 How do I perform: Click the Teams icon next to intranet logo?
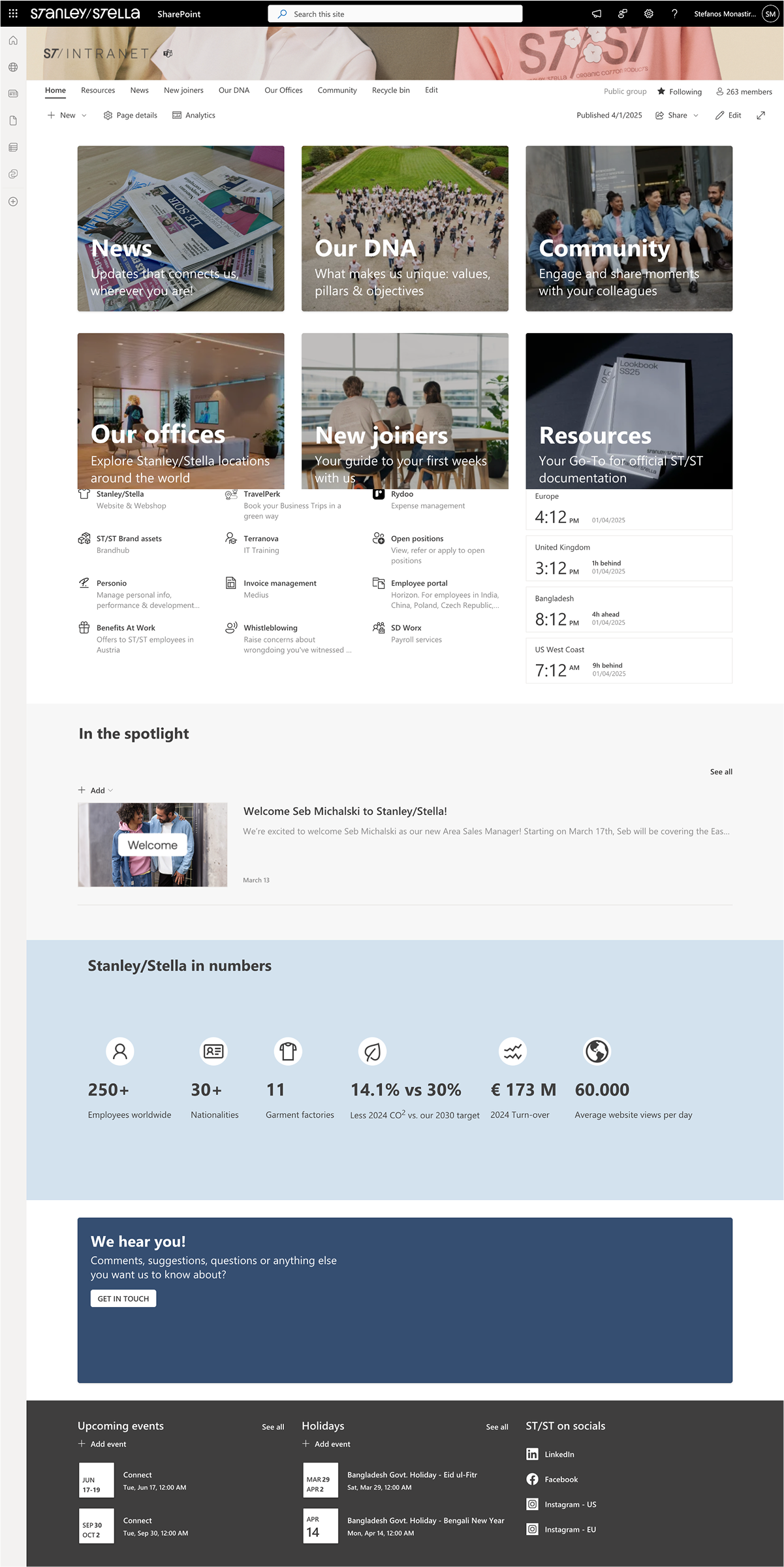[x=168, y=54]
